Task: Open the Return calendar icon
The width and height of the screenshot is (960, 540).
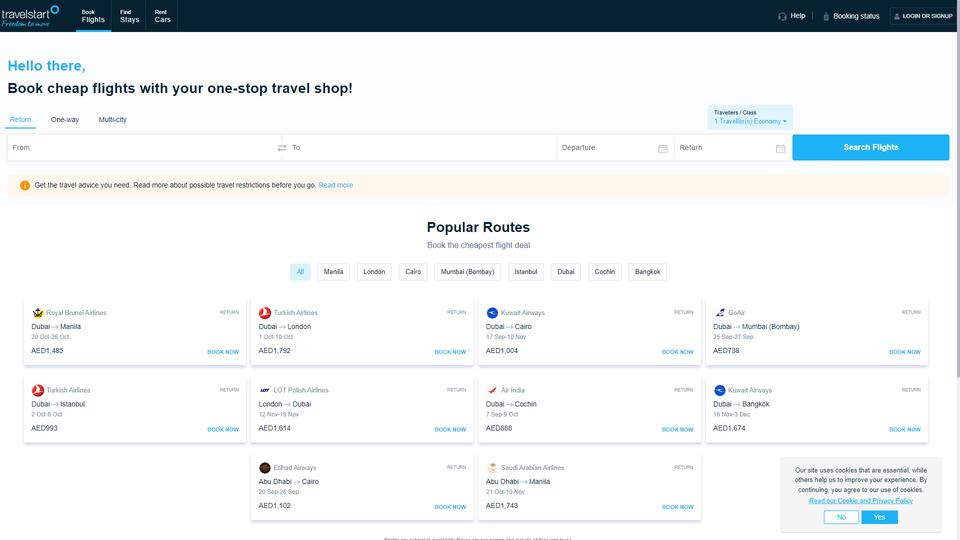Action: (x=780, y=148)
